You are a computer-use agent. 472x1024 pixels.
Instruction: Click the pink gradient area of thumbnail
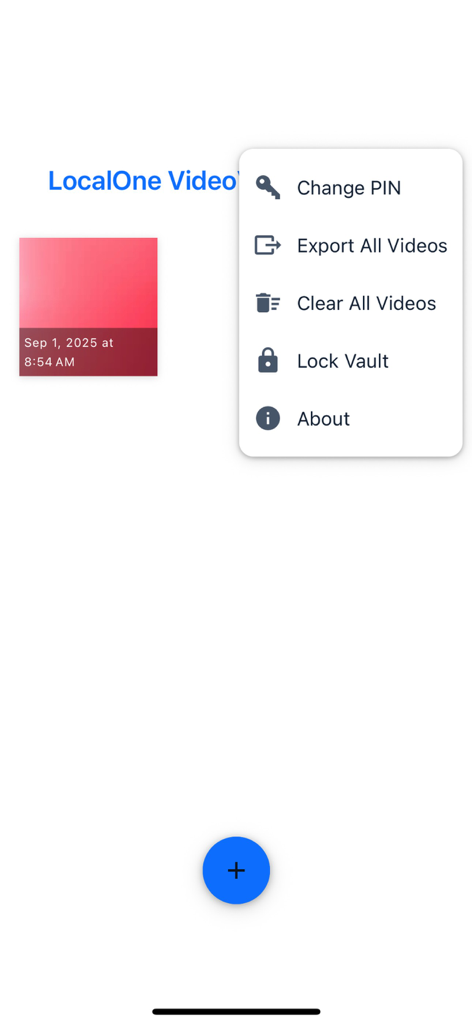[88, 283]
